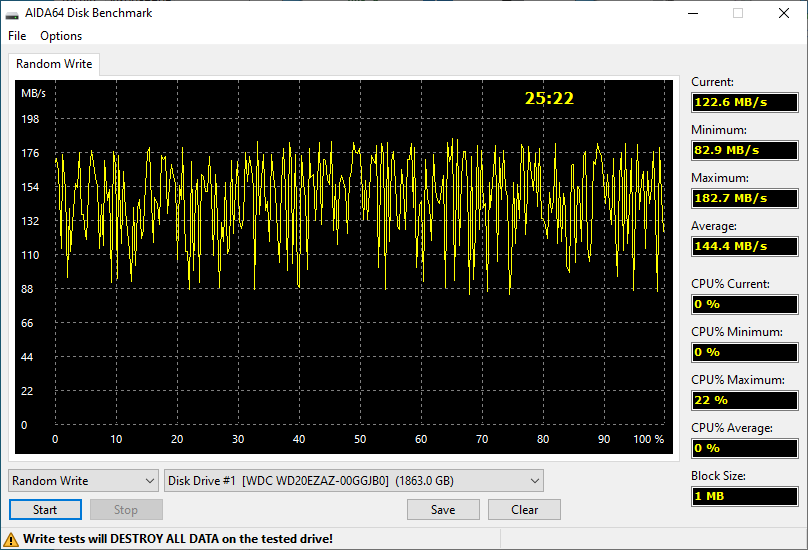Clear the benchmark graph
Image resolution: width=808 pixels, height=550 pixels.
coord(524,510)
